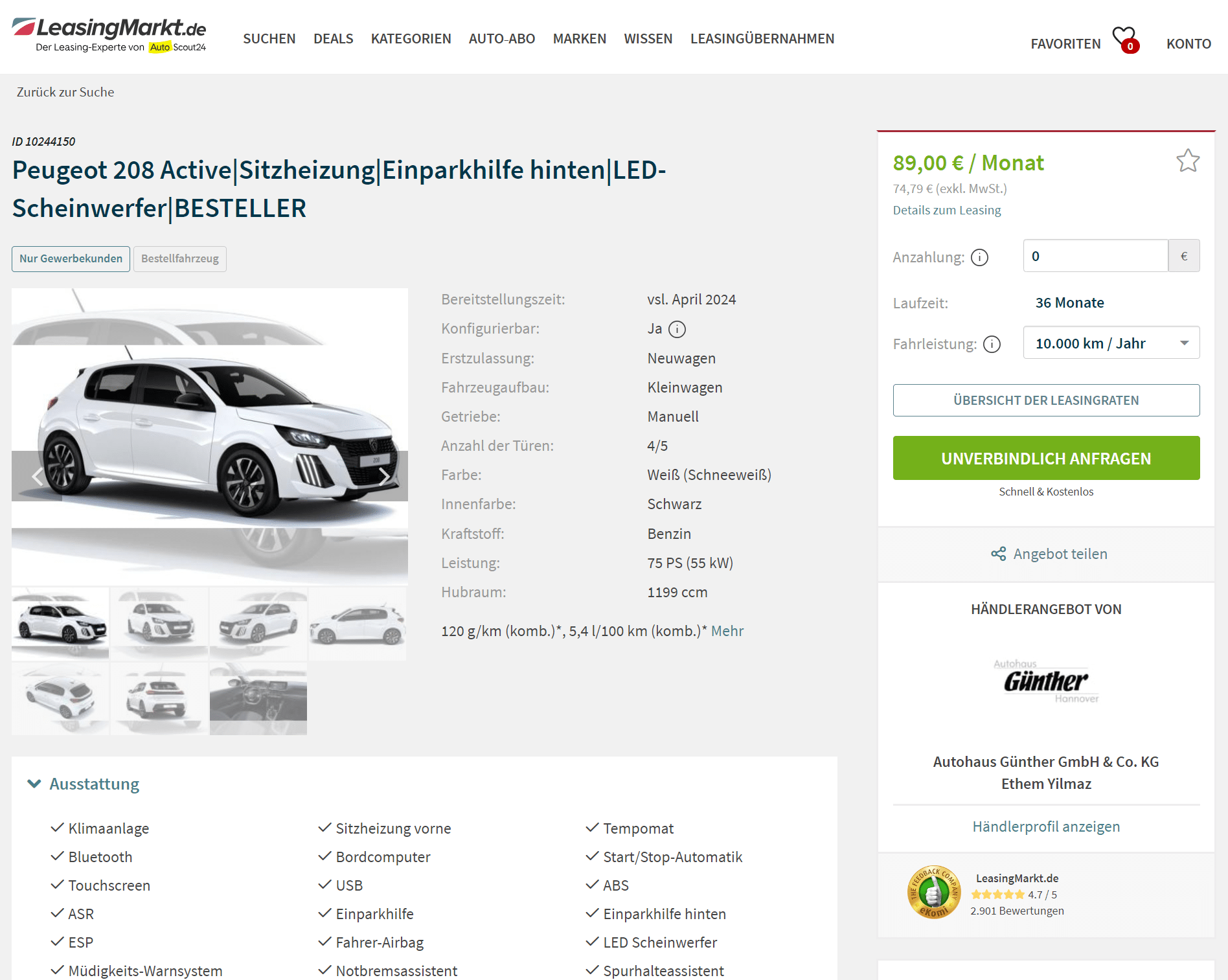The height and width of the screenshot is (980, 1228).
Task: Click 'Autohaus Günther GmbH & Co. KG' name
Action: click(x=1046, y=762)
